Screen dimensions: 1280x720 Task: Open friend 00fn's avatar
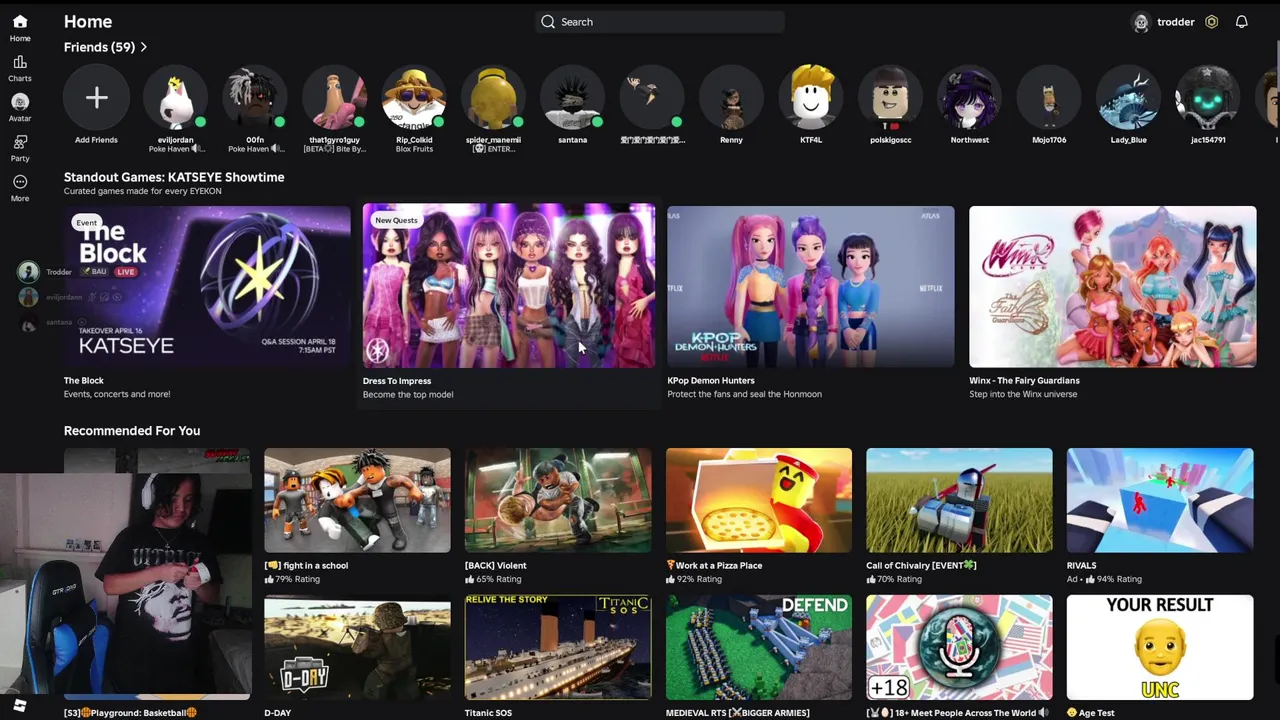(255, 97)
